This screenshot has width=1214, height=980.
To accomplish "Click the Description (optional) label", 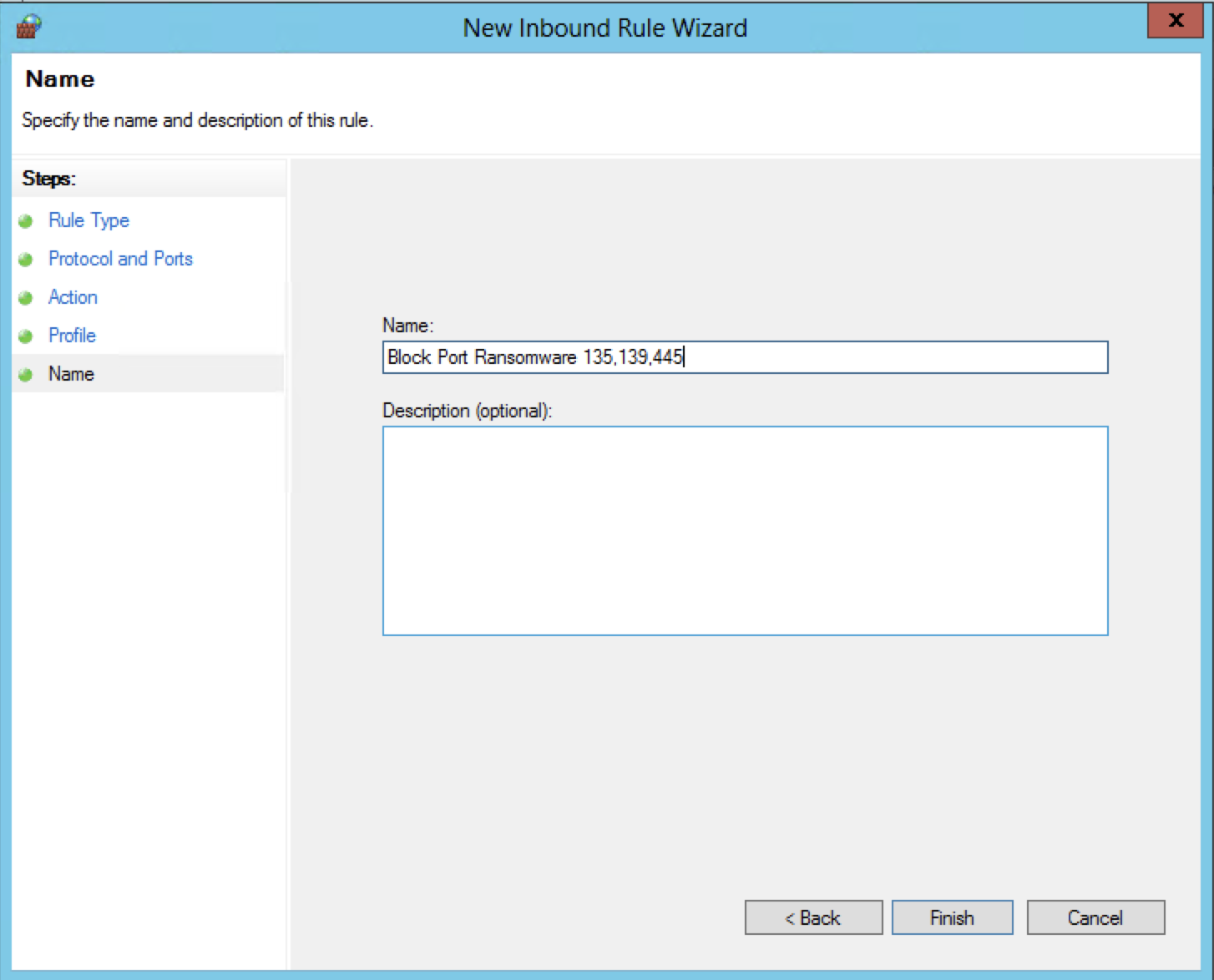I will (x=467, y=411).
